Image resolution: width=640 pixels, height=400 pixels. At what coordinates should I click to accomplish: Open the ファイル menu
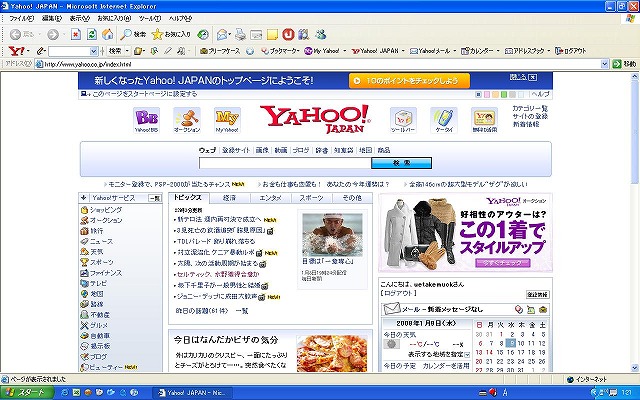click(22, 18)
